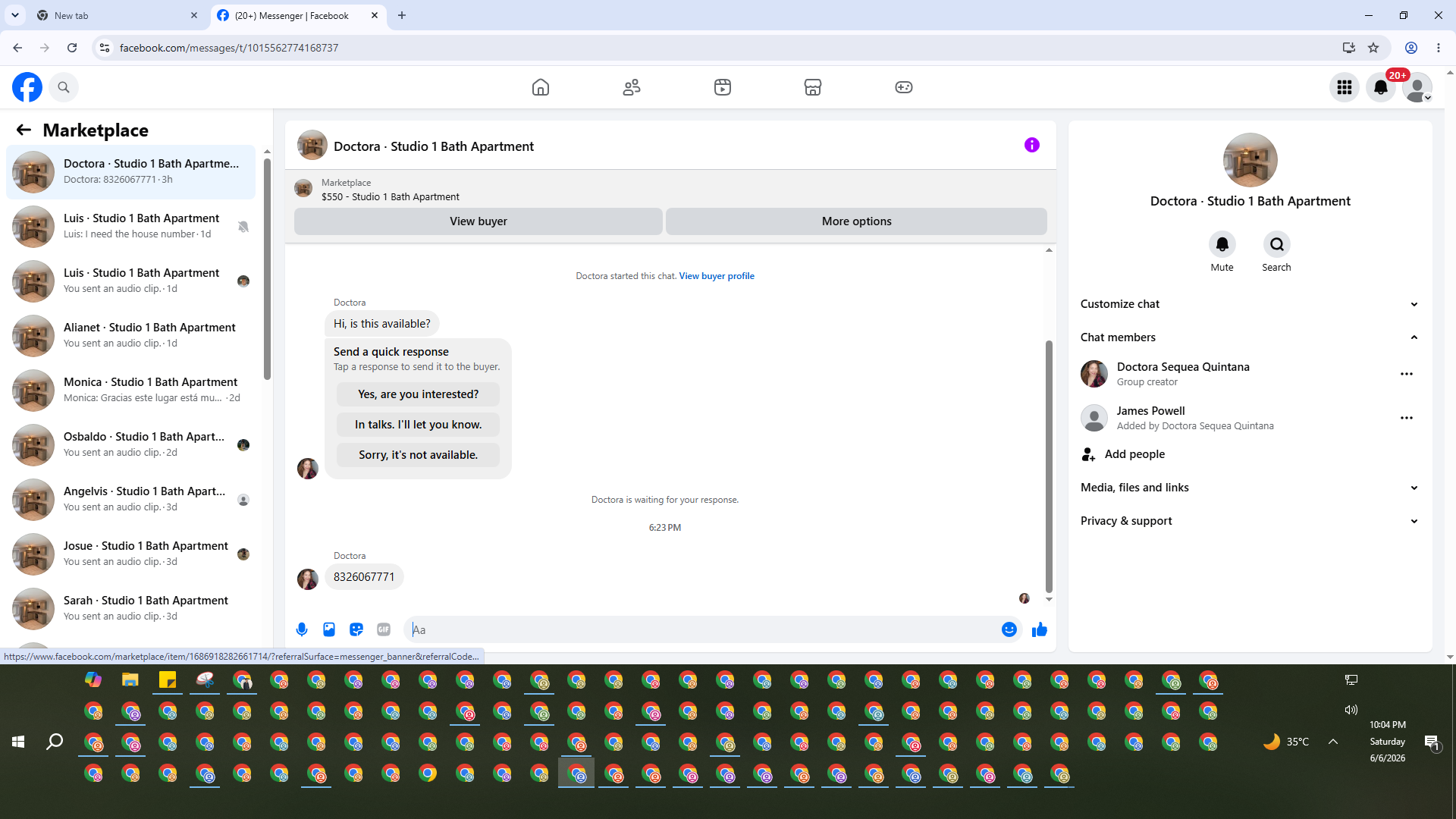The image size is (1456, 819).
Task: Go back using the Marketplace back arrow
Action: [x=24, y=130]
